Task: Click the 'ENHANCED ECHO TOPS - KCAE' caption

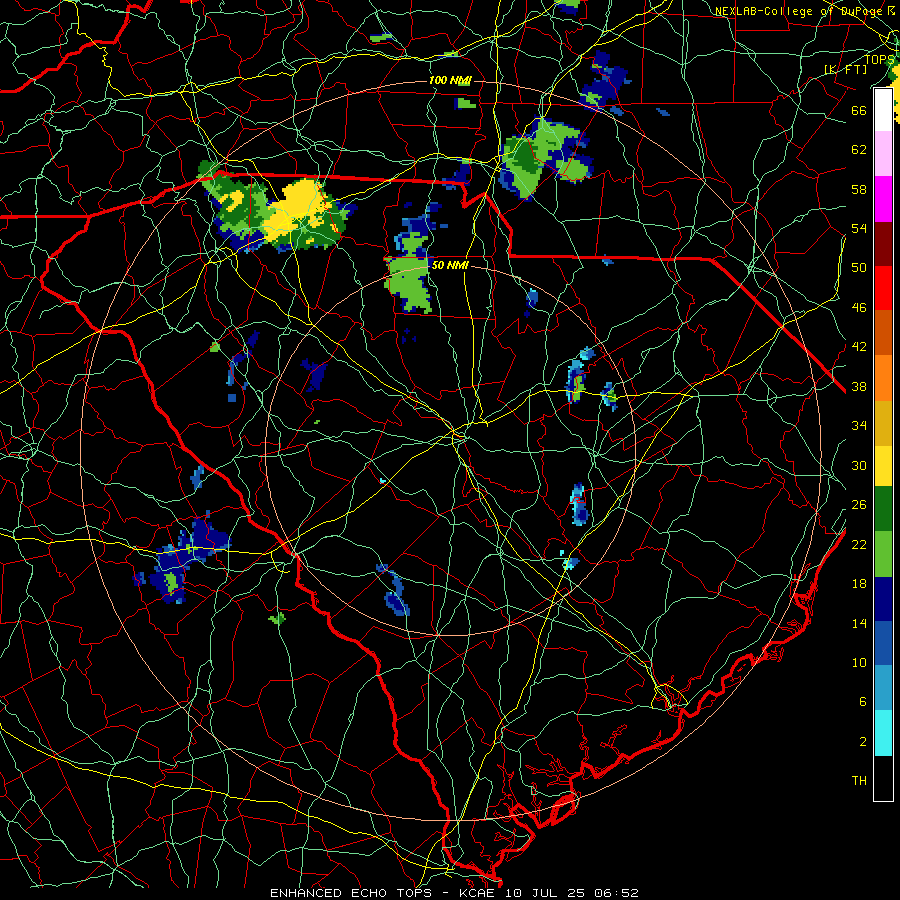Action: click(x=382, y=893)
